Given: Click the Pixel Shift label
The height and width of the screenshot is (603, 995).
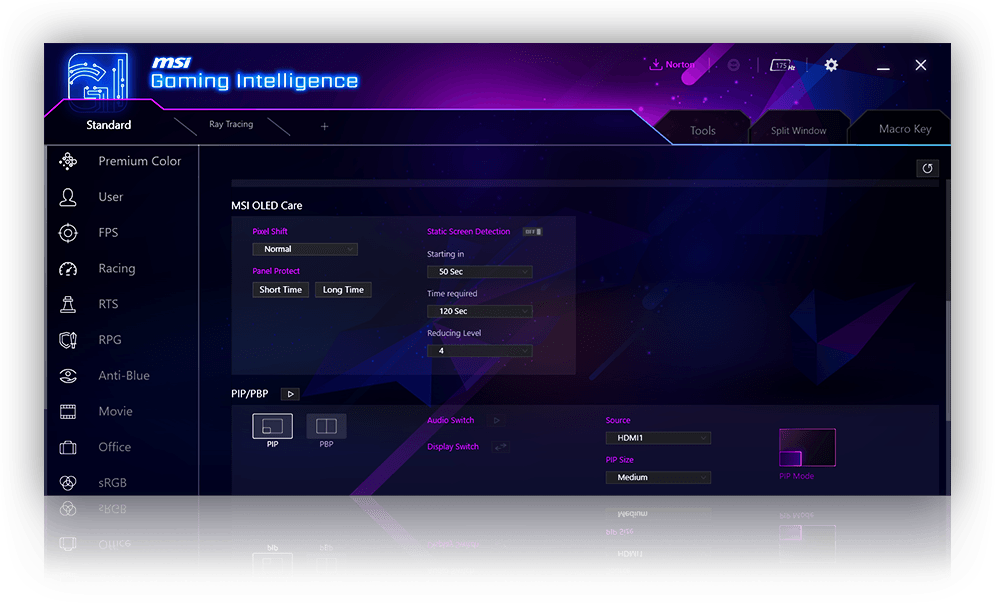Looking at the screenshot, I should click(x=270, y=232).
